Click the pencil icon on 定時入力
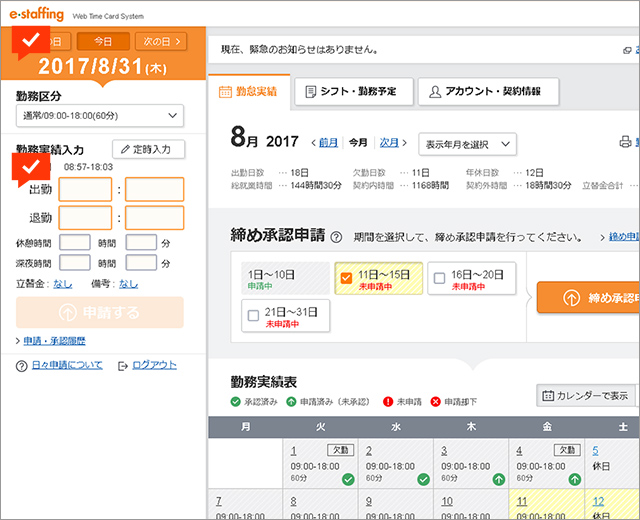The width and height of the screenshot is (640, 520). 125,149
